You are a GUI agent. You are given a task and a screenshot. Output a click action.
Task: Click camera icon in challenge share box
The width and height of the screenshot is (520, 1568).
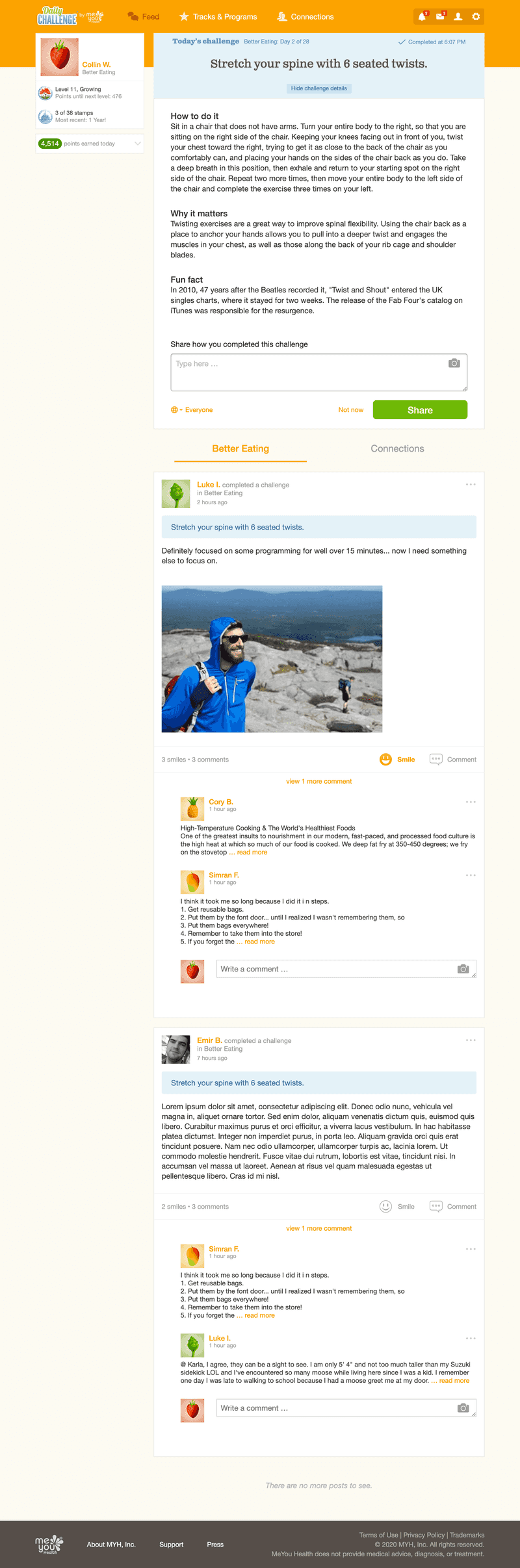(454, 363)
